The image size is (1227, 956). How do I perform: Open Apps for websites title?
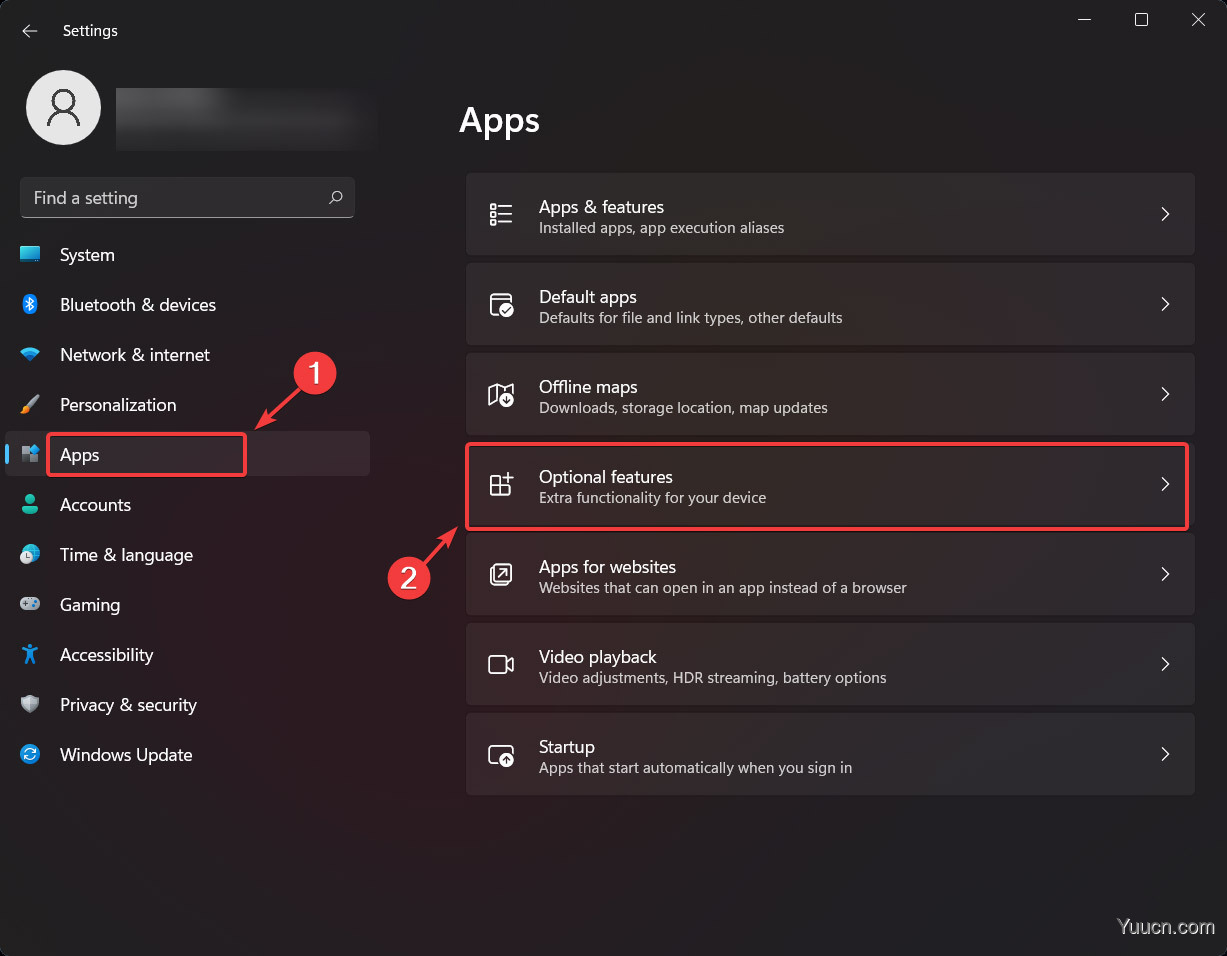pyautogui.click(x=607, y=567)
